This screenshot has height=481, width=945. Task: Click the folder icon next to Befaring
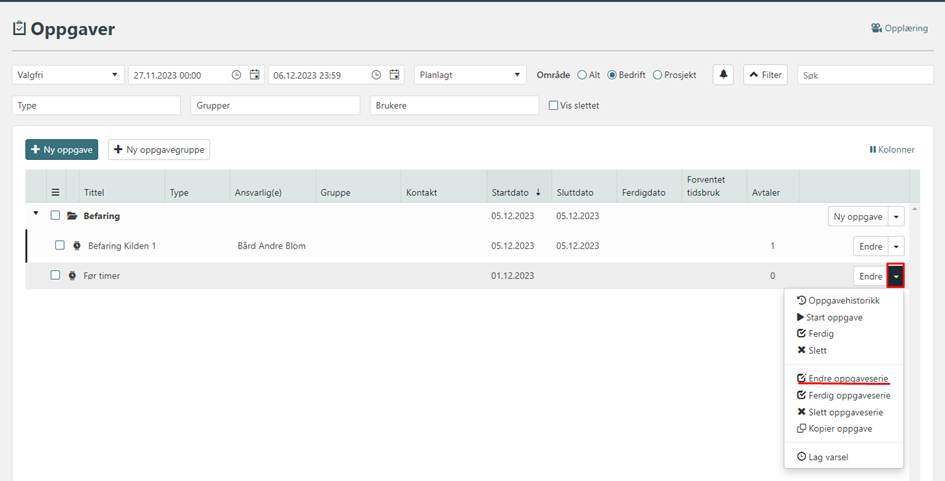tap(72, 216)
